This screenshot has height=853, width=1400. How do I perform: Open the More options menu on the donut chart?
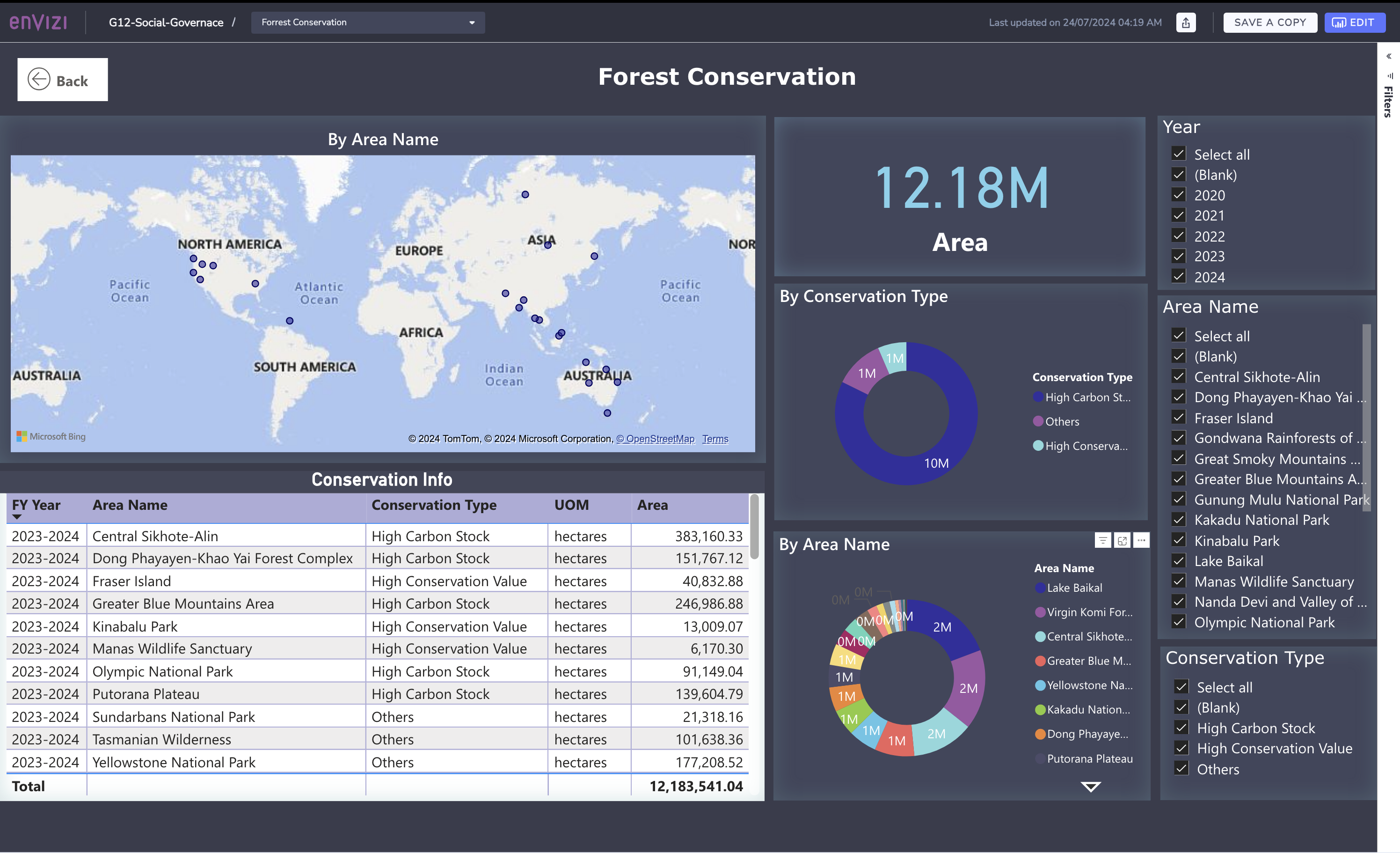[1142, 540]
